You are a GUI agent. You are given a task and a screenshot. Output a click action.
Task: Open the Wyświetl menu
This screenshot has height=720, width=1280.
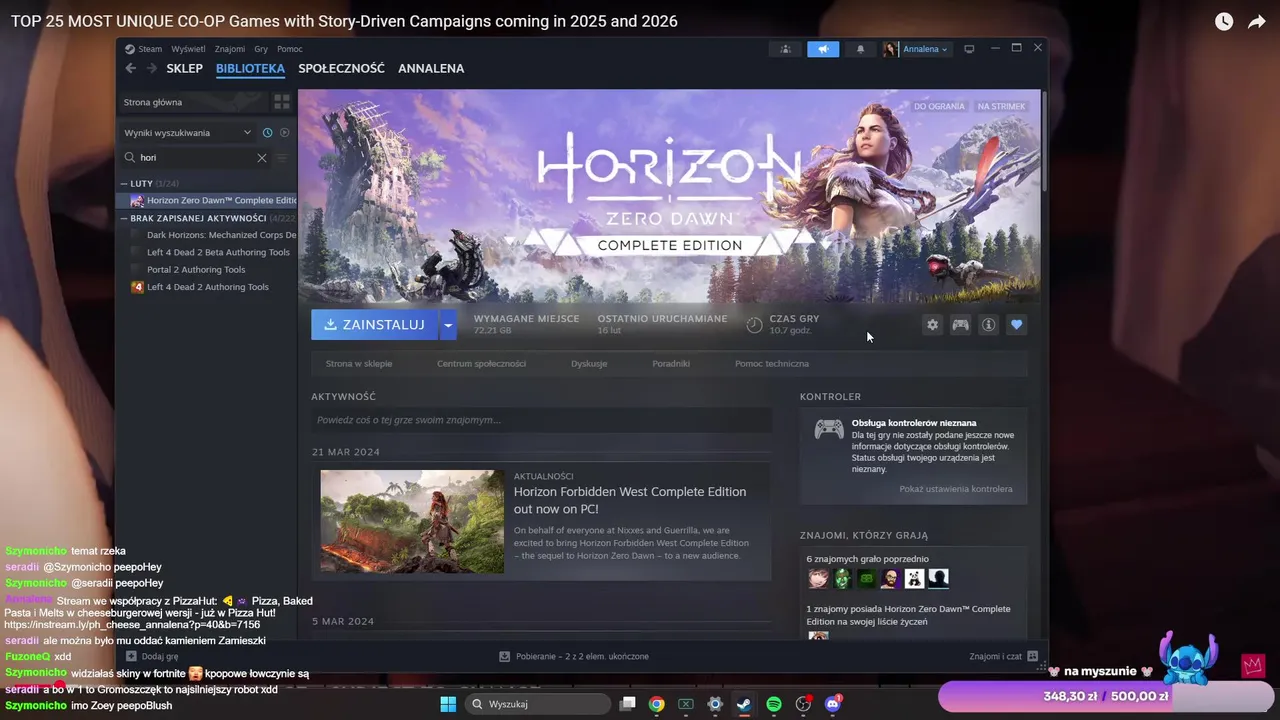pos(188,49)
